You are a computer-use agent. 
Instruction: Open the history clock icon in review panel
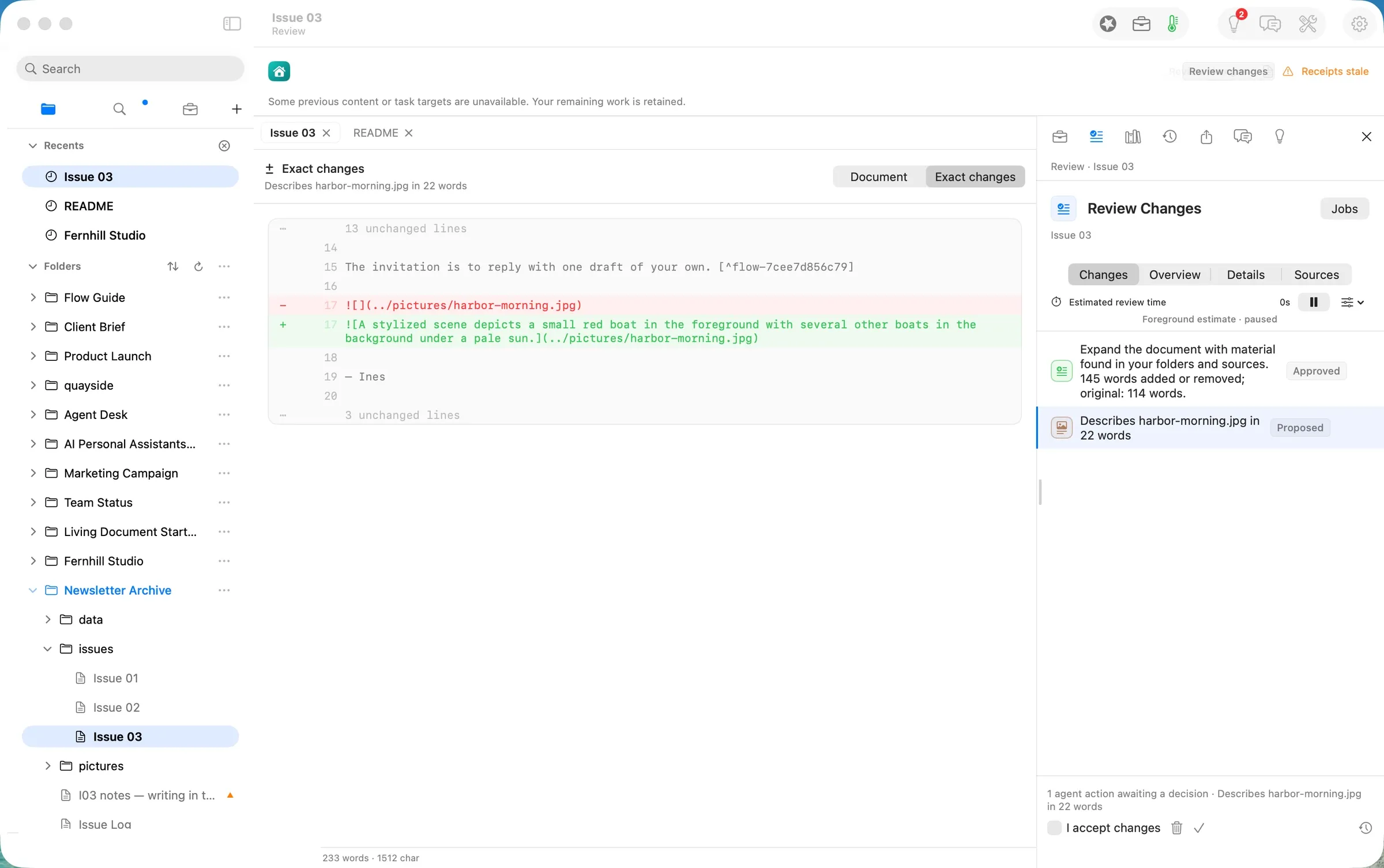[x=1169, y=137]
